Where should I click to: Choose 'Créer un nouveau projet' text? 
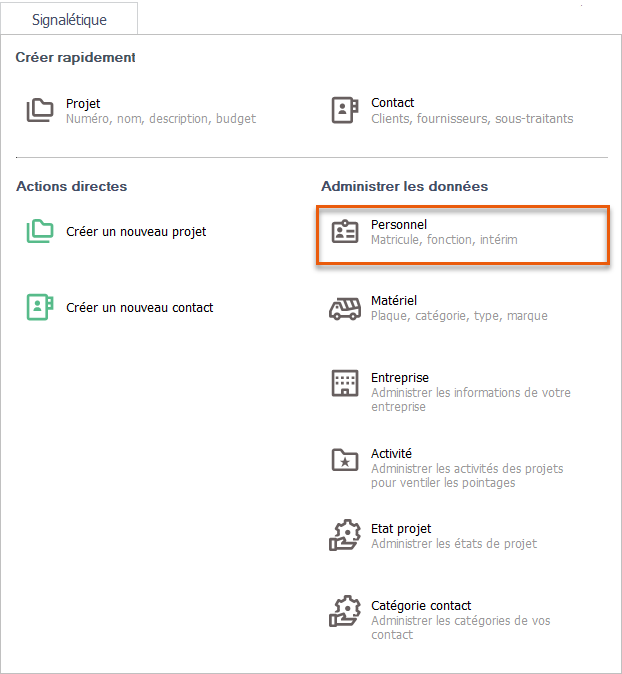click(x=136, y=232)
